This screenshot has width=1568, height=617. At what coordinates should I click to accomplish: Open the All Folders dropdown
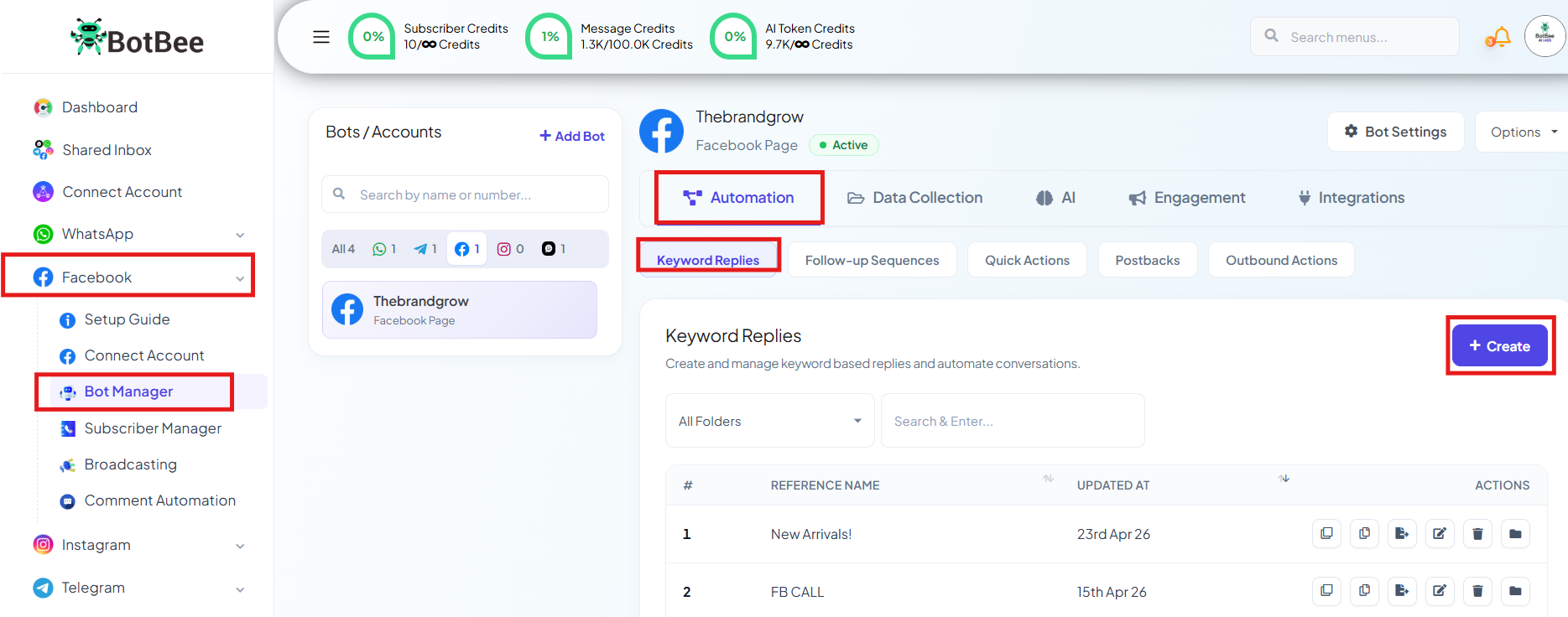769,421
